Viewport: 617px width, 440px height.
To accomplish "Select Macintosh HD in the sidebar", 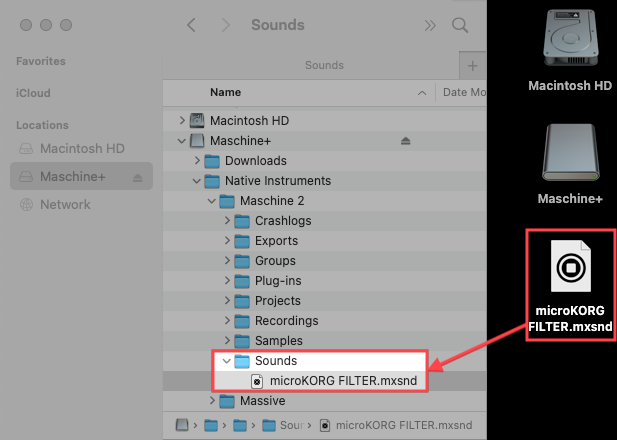I will pyautogui.click(x=81, y=149).
